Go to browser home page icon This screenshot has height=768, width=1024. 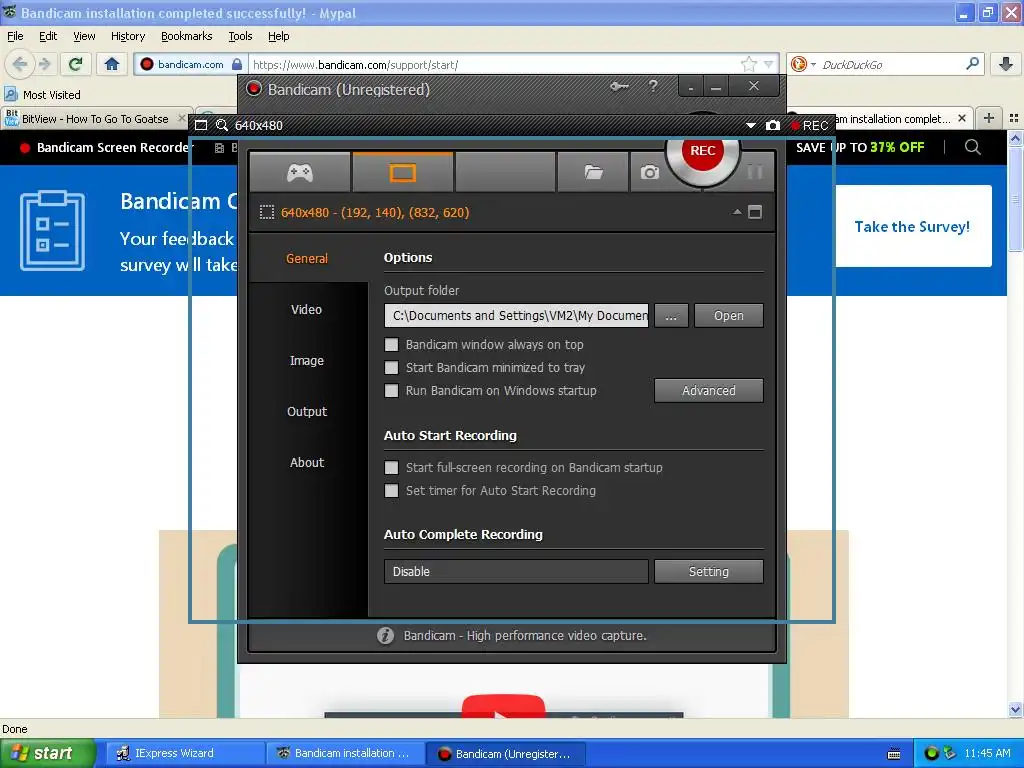click(112, 64)
